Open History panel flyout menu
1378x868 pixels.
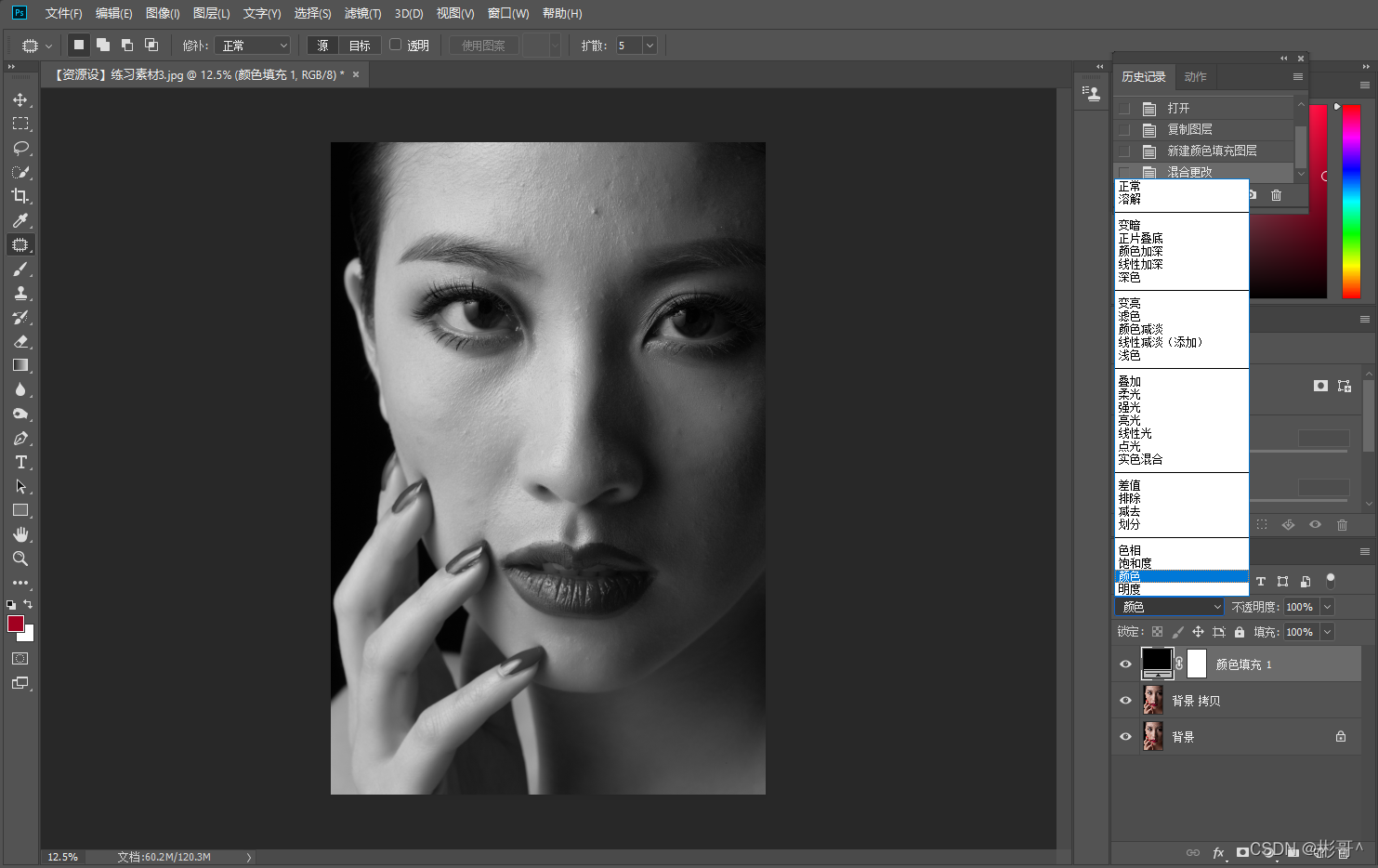pos(1297,77)
